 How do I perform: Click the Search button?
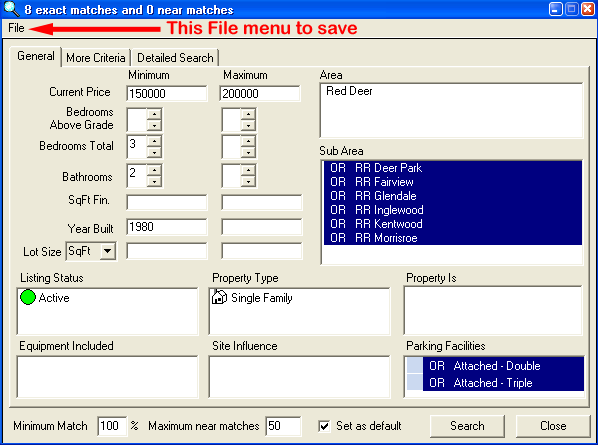(x=467, y=426)
